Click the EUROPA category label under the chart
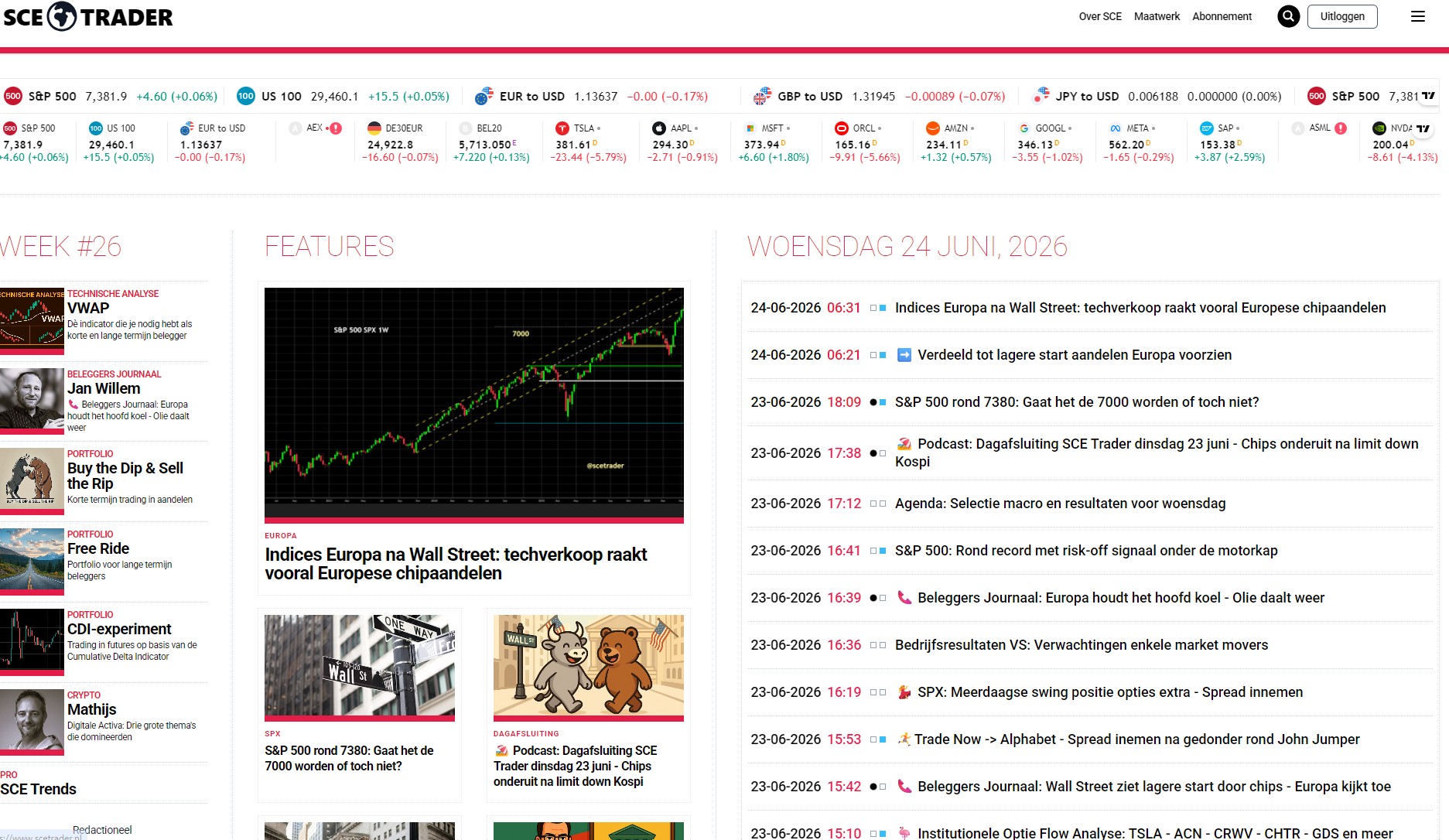1449x840 pixels. pos(281,535)
